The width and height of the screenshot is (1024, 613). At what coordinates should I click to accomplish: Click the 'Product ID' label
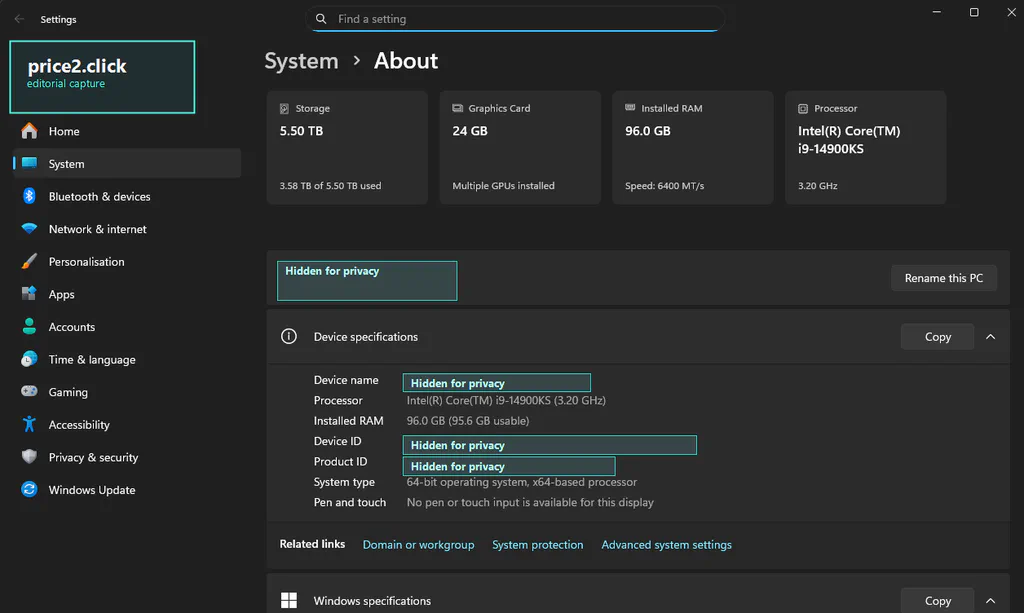point(340,462)
